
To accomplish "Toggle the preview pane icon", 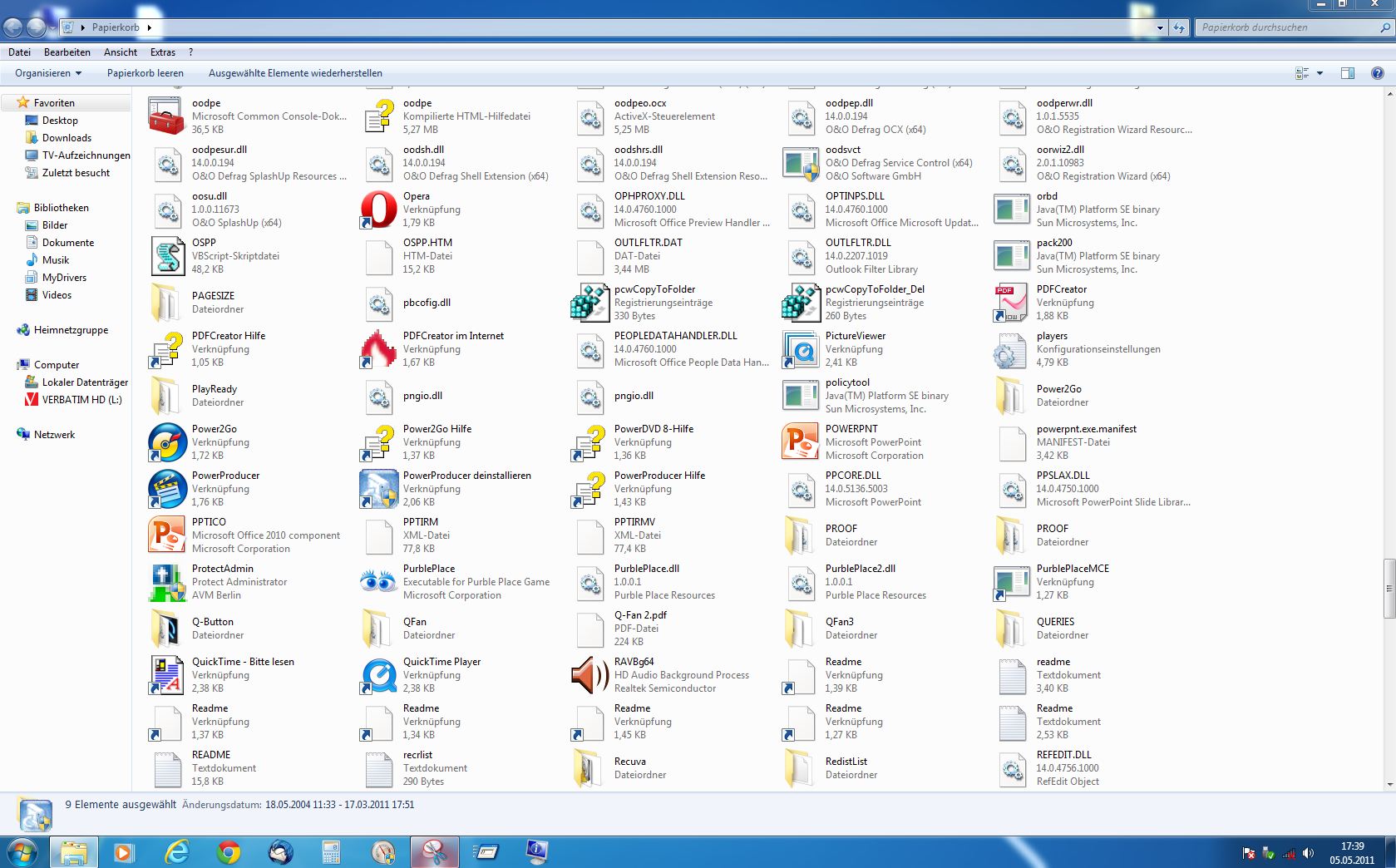I will tap(1348, 73).
